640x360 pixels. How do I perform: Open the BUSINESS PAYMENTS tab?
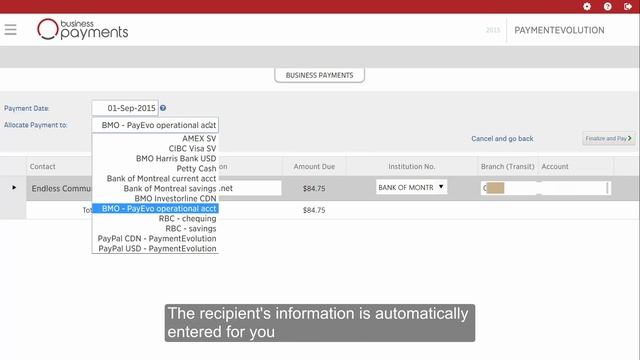click(x=320, y=75)
